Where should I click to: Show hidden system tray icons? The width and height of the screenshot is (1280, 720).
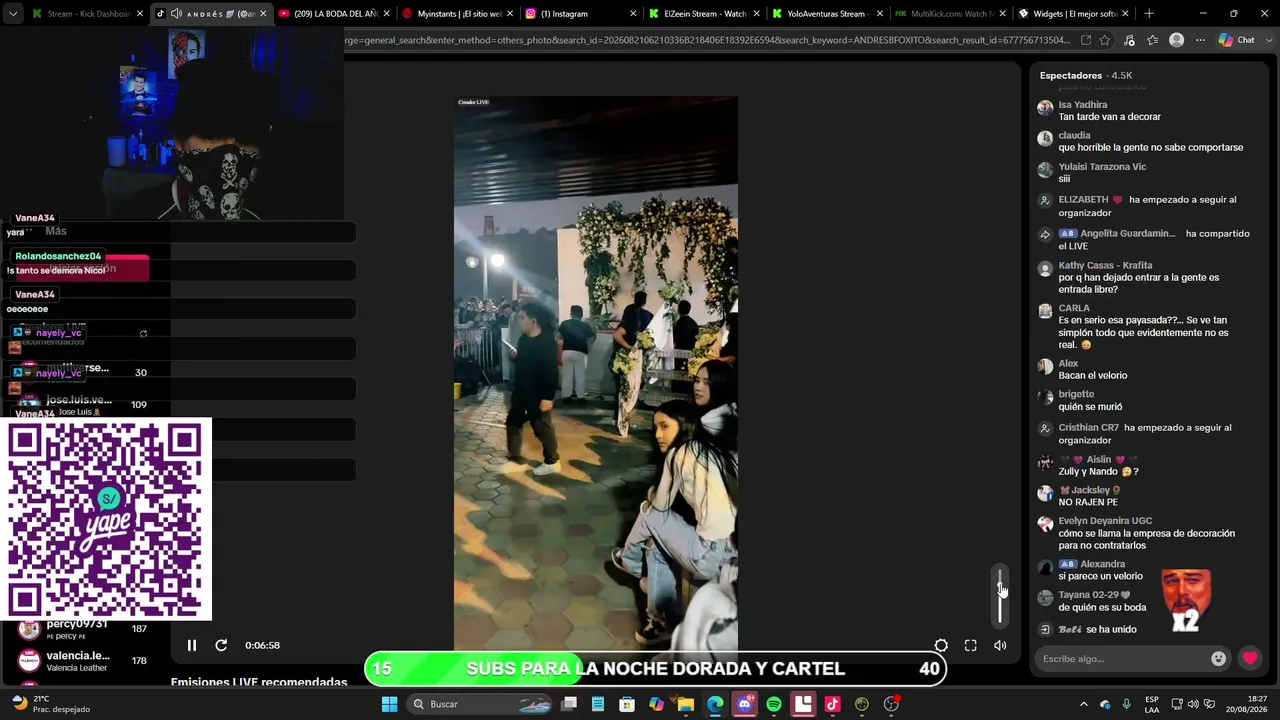(x=1083, y=704)
